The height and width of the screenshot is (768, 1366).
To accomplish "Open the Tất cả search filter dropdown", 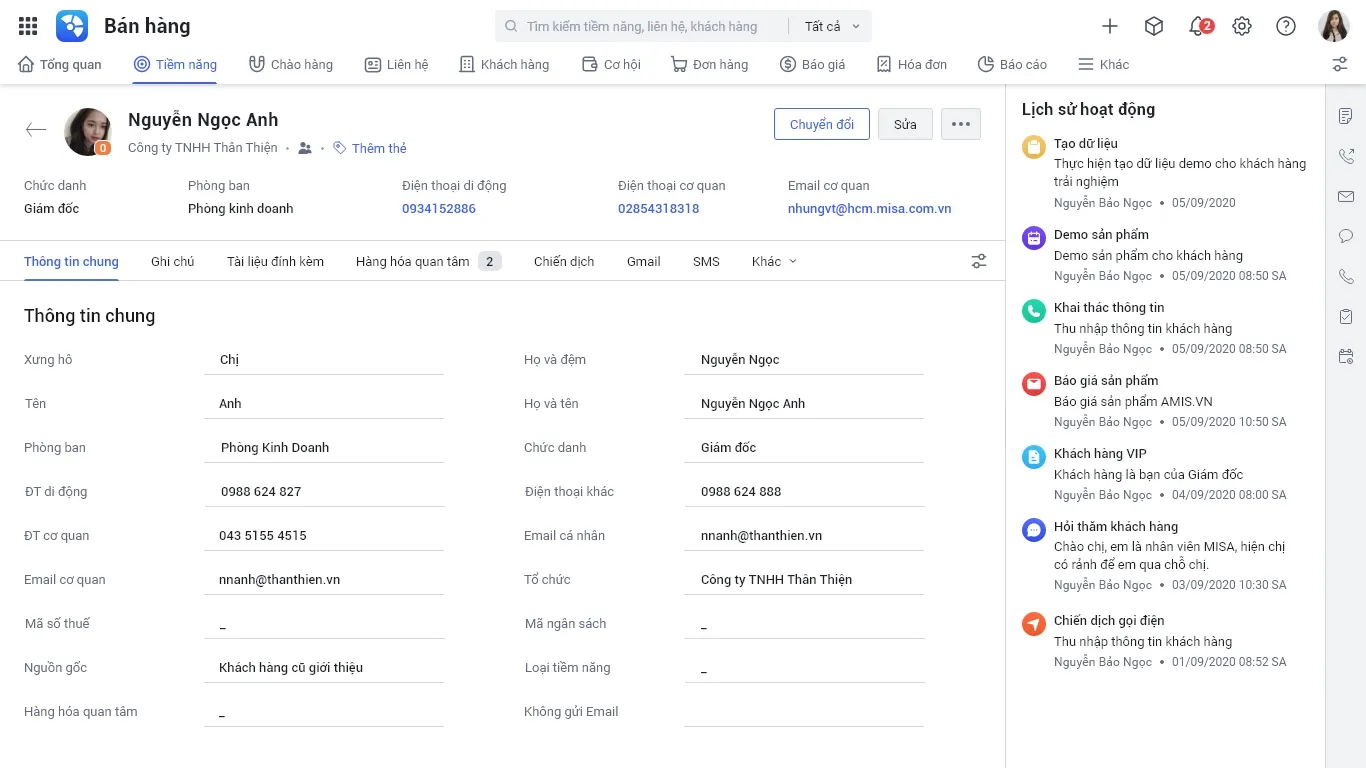I will coord(832,26).
